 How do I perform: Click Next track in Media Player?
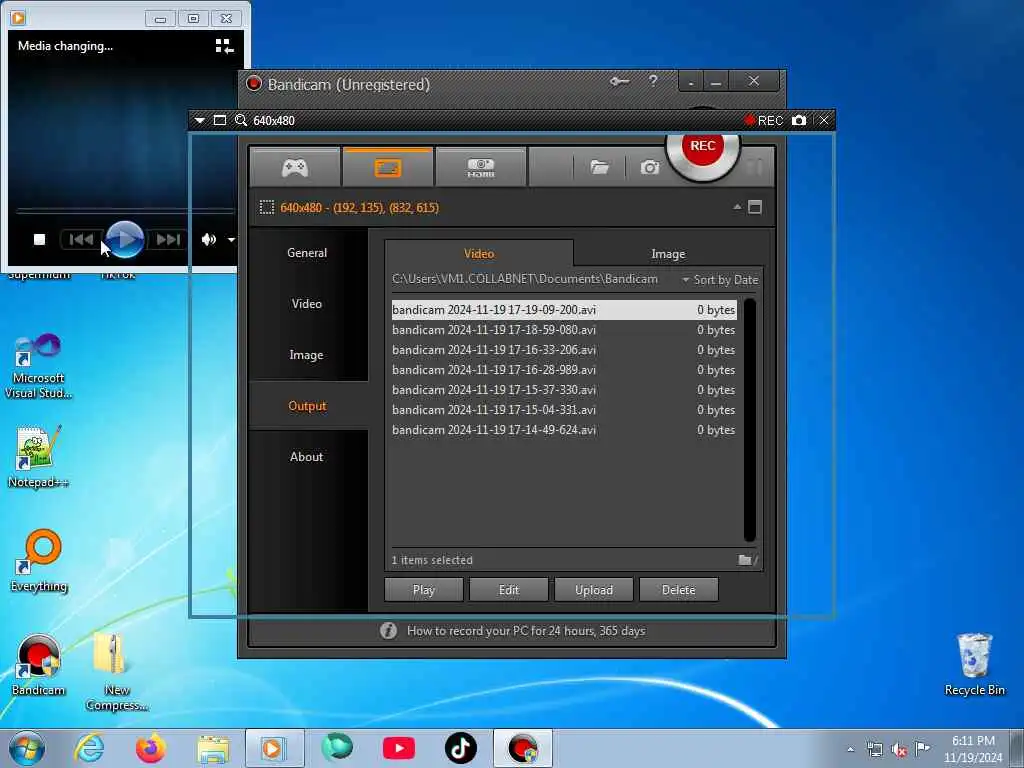tap(168, 240)
